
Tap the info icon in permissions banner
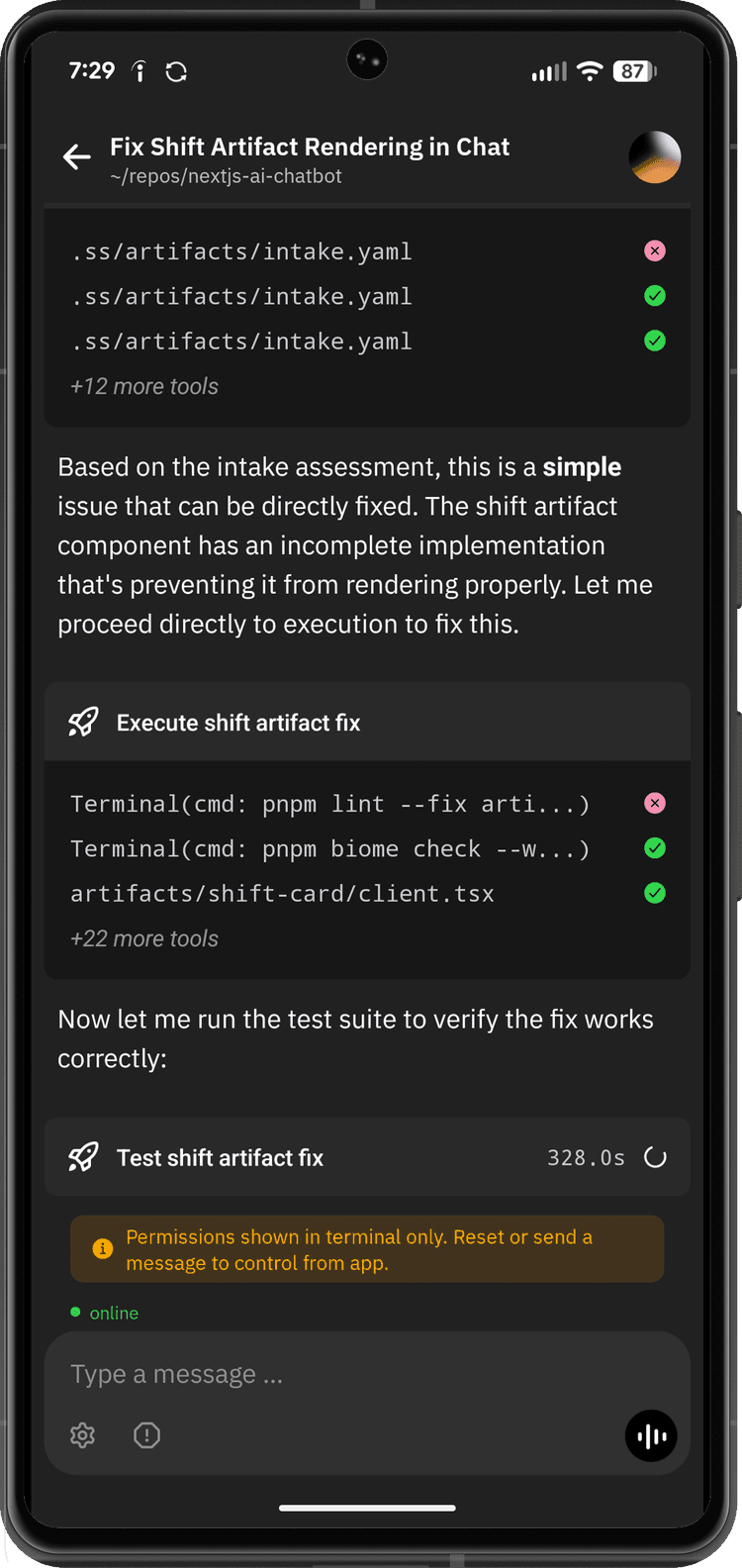pos(102,1249)
